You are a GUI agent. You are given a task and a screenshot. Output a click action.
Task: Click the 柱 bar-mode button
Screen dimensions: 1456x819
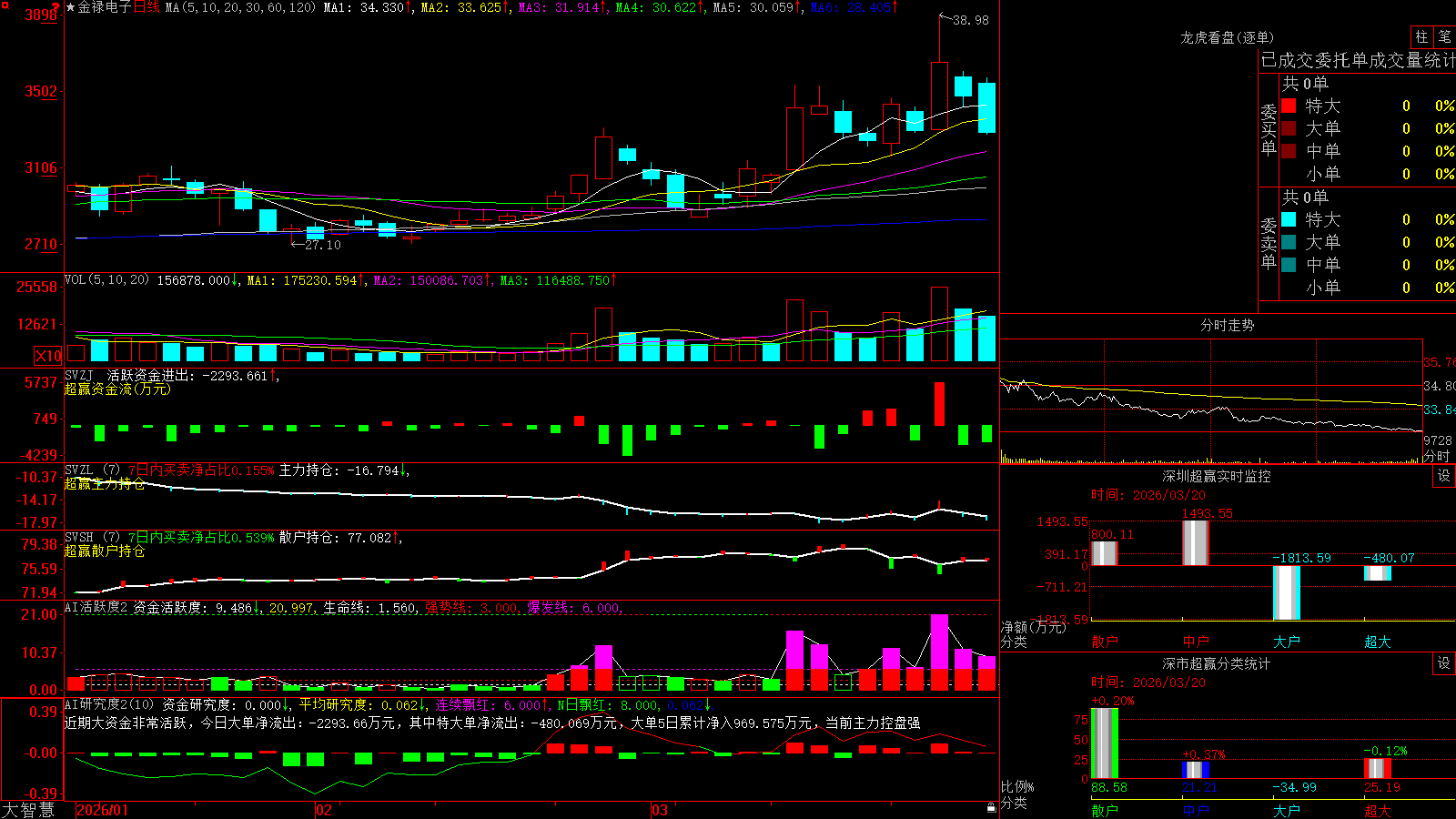click(1421, 37)
